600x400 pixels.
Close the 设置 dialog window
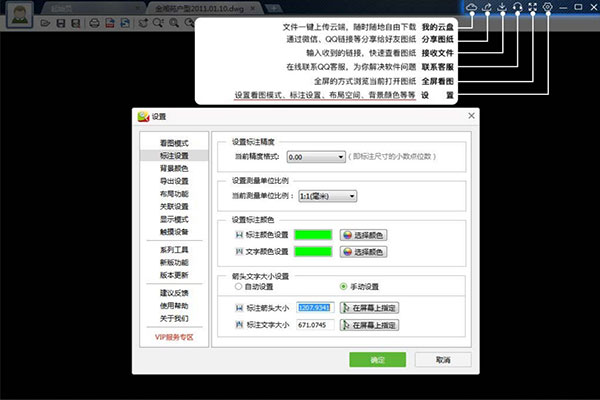pos(471,116)
